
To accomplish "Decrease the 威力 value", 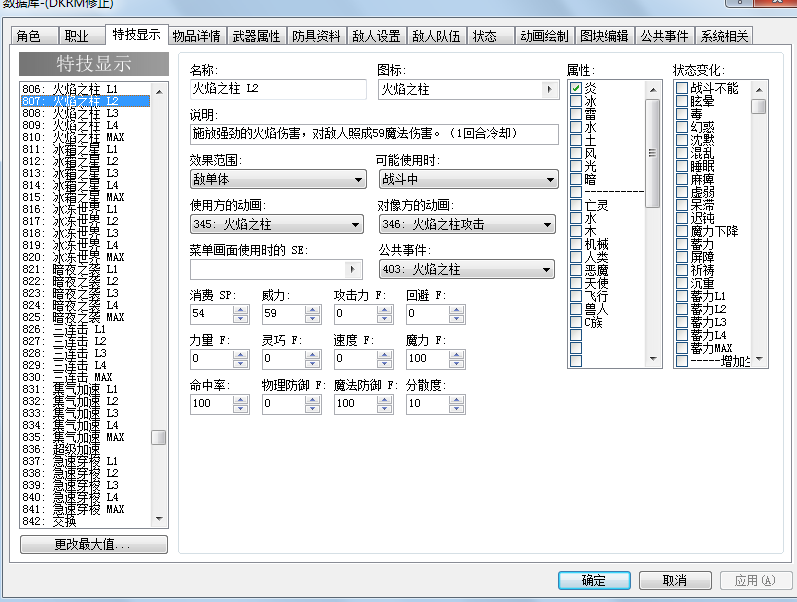I will click(x=313, y=318).
